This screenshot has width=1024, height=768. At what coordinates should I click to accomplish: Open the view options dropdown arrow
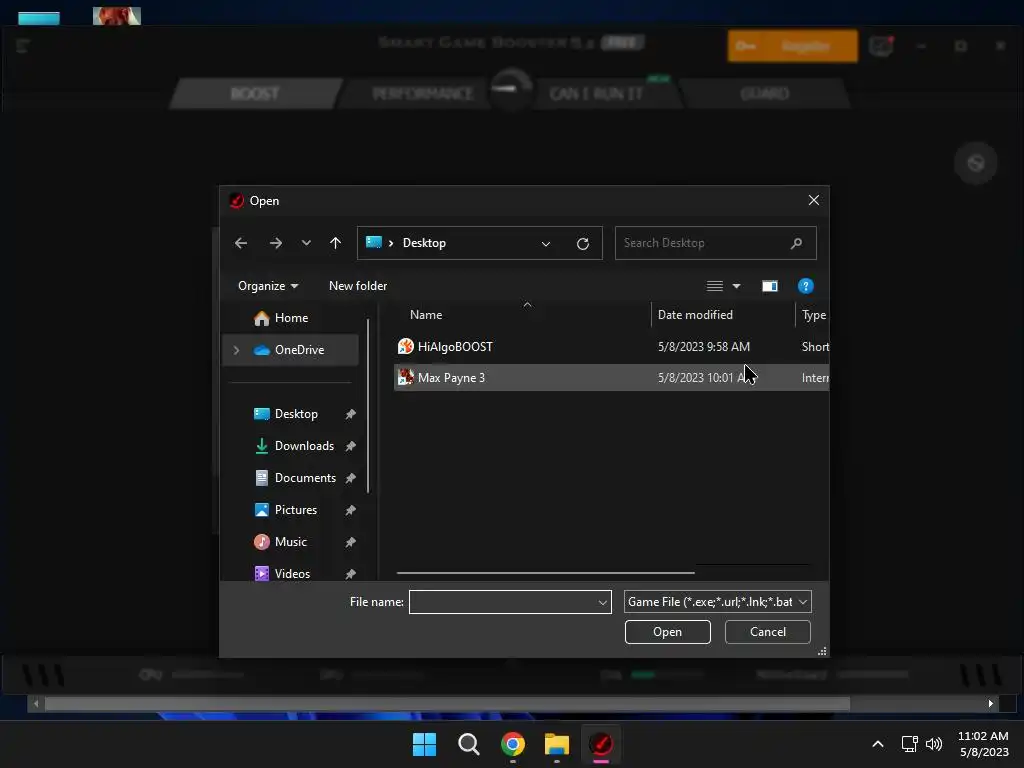736,286
